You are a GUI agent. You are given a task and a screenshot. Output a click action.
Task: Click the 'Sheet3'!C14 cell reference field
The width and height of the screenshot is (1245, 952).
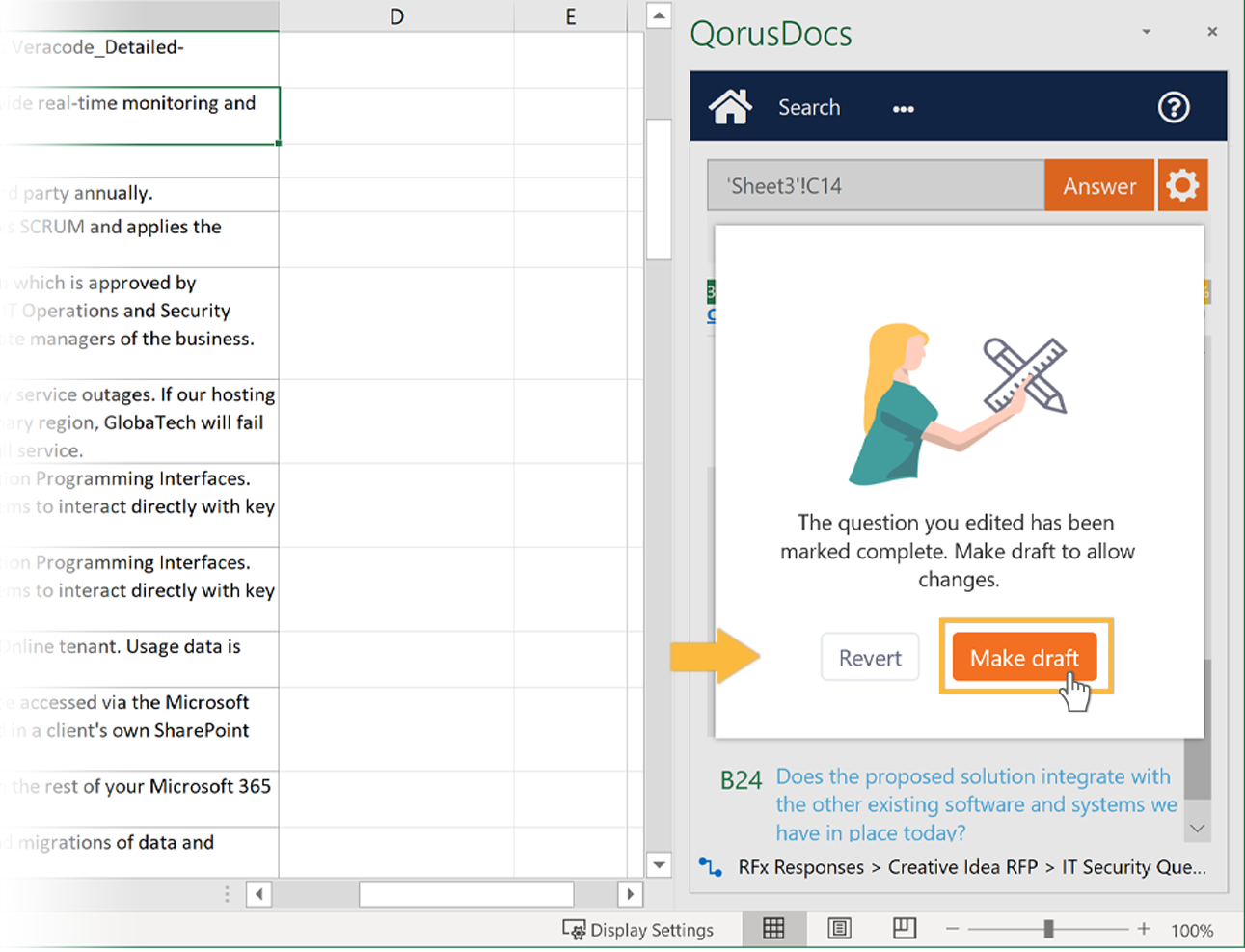[876, 186]
